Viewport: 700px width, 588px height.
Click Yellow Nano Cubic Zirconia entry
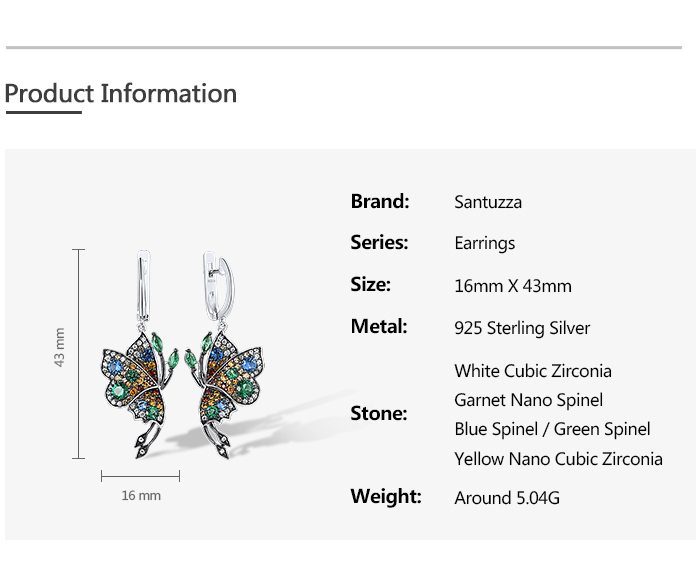click(x=558, y=459)
